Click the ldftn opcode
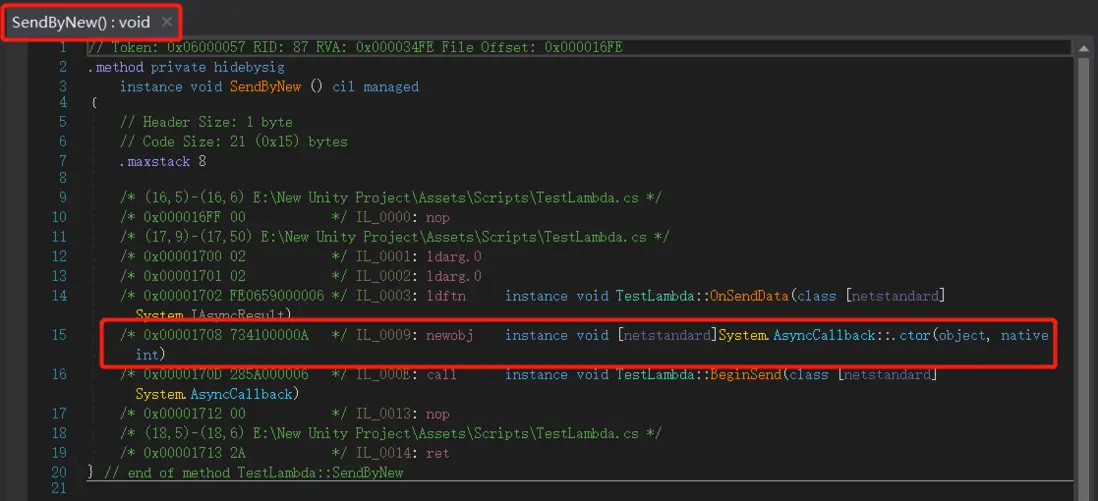The width and height of the screenshot is (1098, 501). click(445, 296)
